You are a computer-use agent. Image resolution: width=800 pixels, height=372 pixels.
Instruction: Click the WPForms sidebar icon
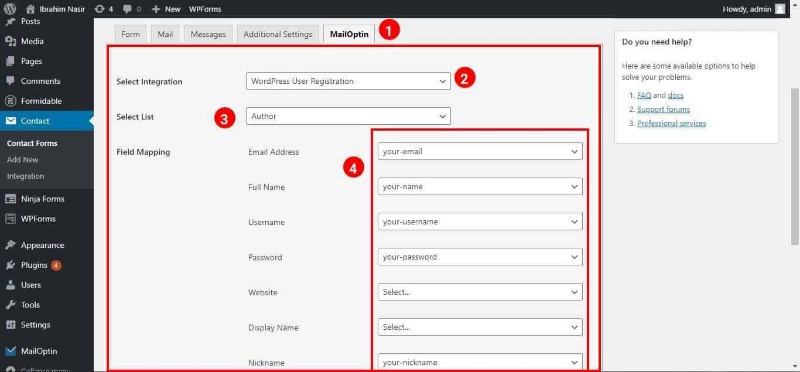pyautogui.click(x=10, y=219)
